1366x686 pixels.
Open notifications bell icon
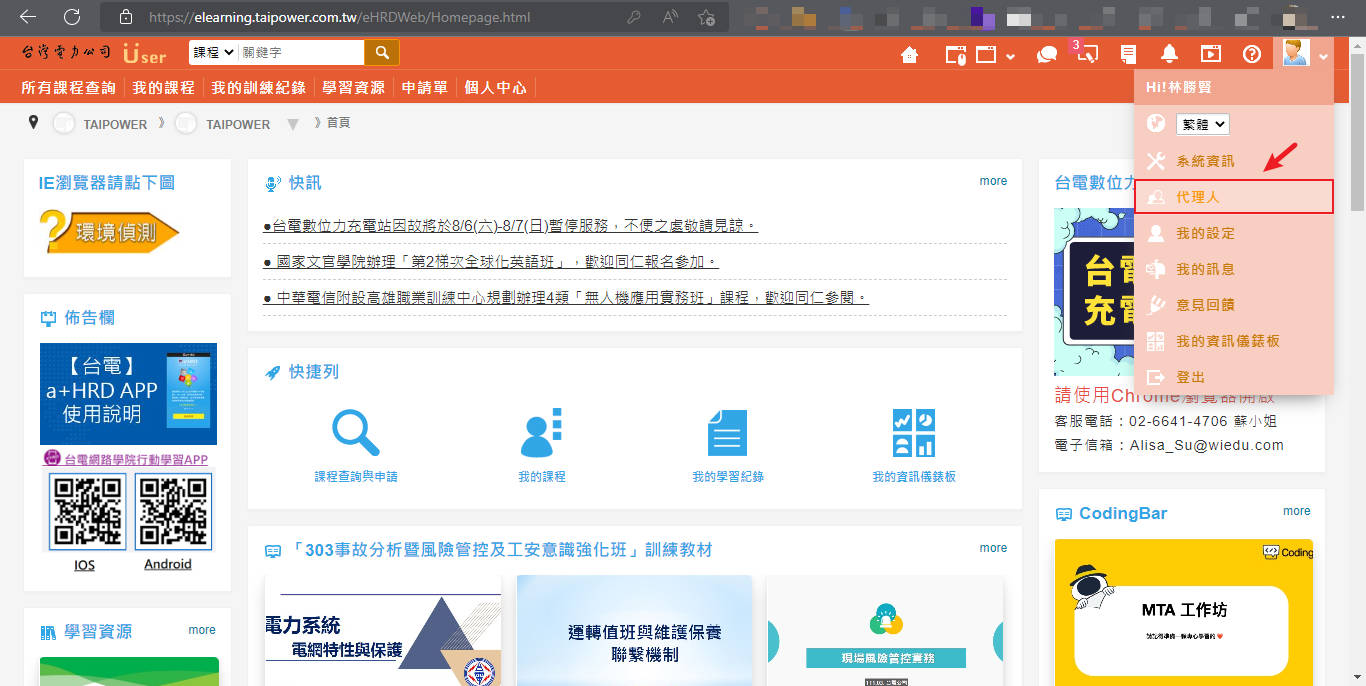pos(1169,54)
